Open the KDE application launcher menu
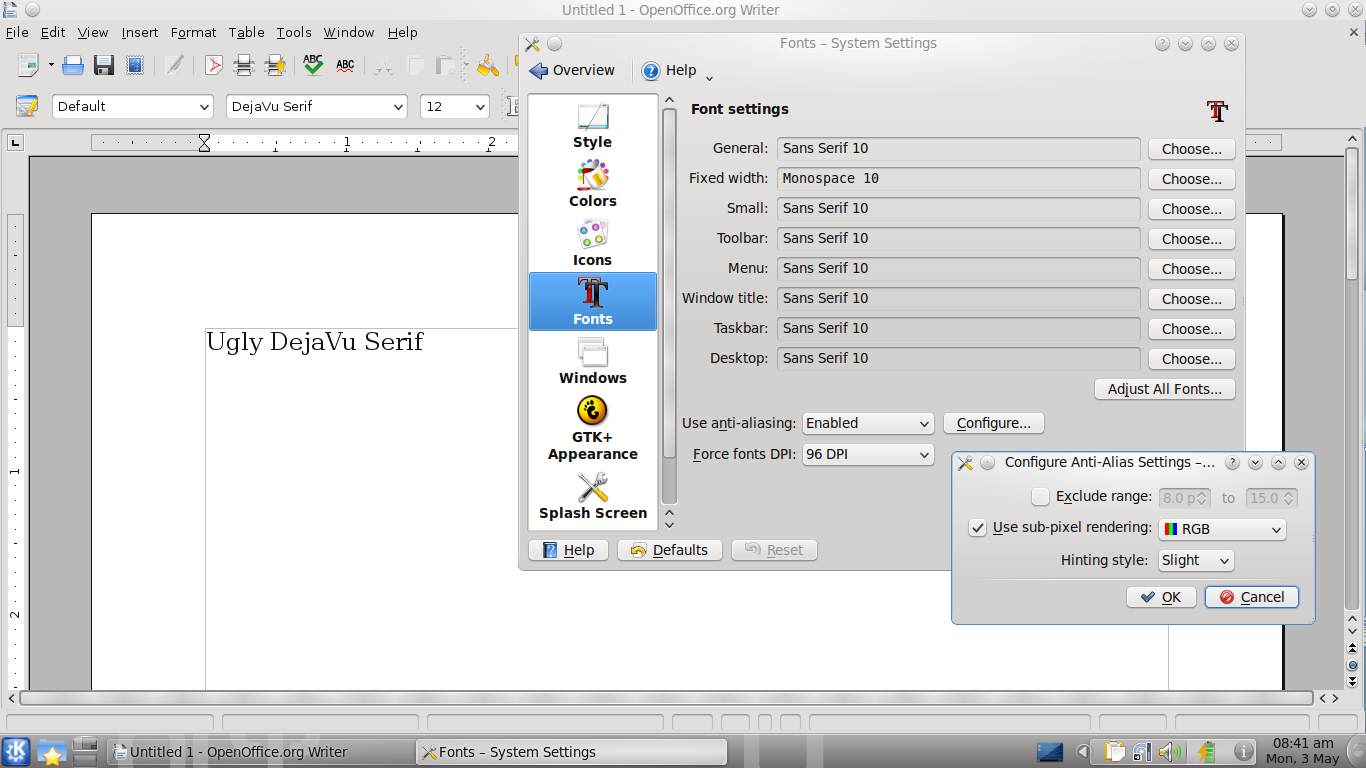Image resolution: width=1366 pixels, height=768 pixels. 16,751
